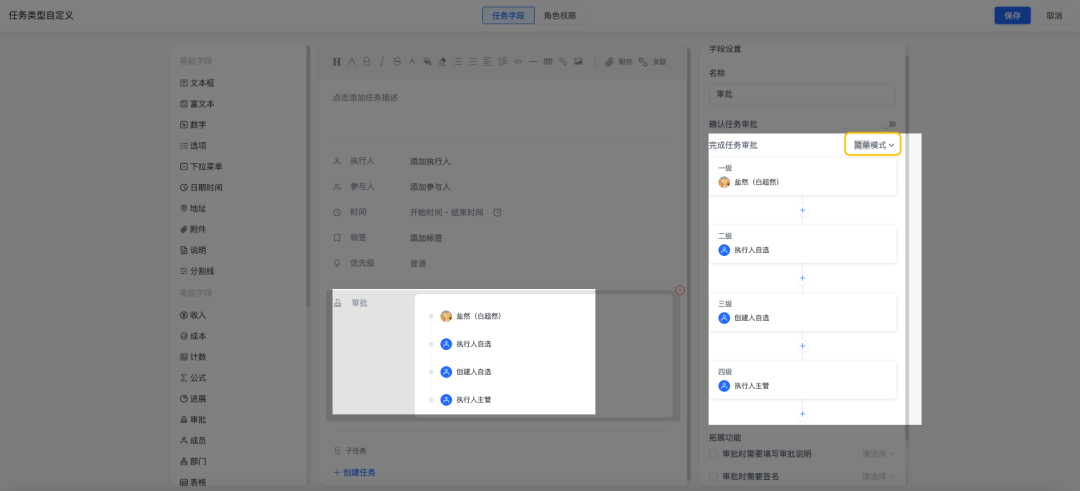Insert a code block

518,61
